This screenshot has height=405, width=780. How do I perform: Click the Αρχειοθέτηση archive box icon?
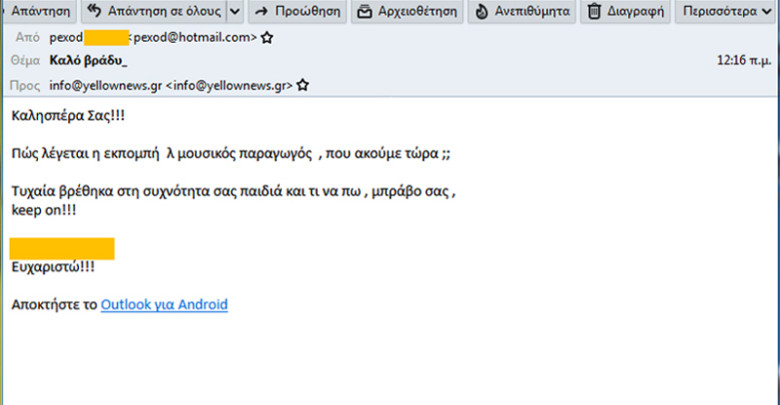(x=364, y=12)
